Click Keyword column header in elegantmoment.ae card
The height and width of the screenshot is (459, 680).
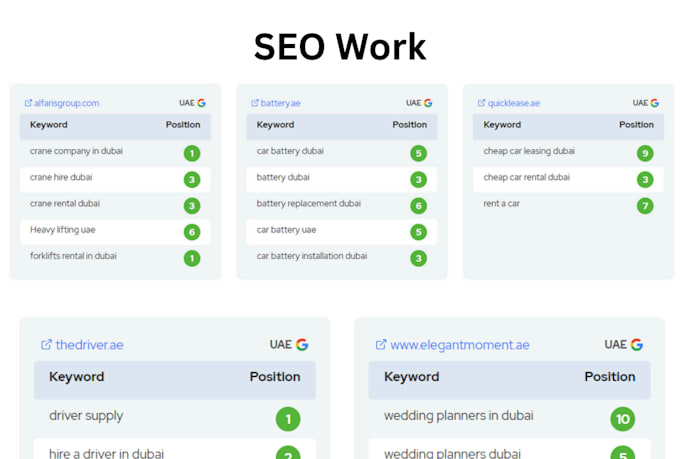[x=412, y=377]
